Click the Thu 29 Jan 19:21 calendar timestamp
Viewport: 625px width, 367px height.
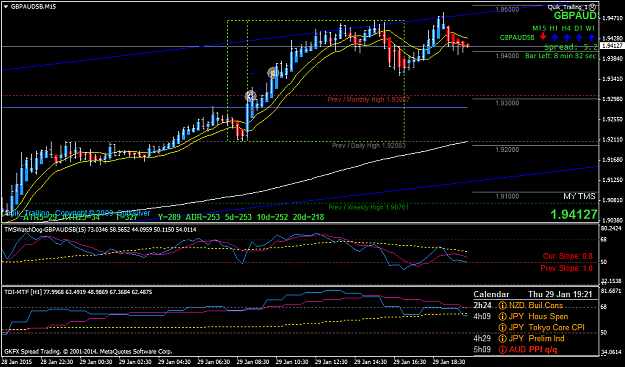[x=560, y=294]
